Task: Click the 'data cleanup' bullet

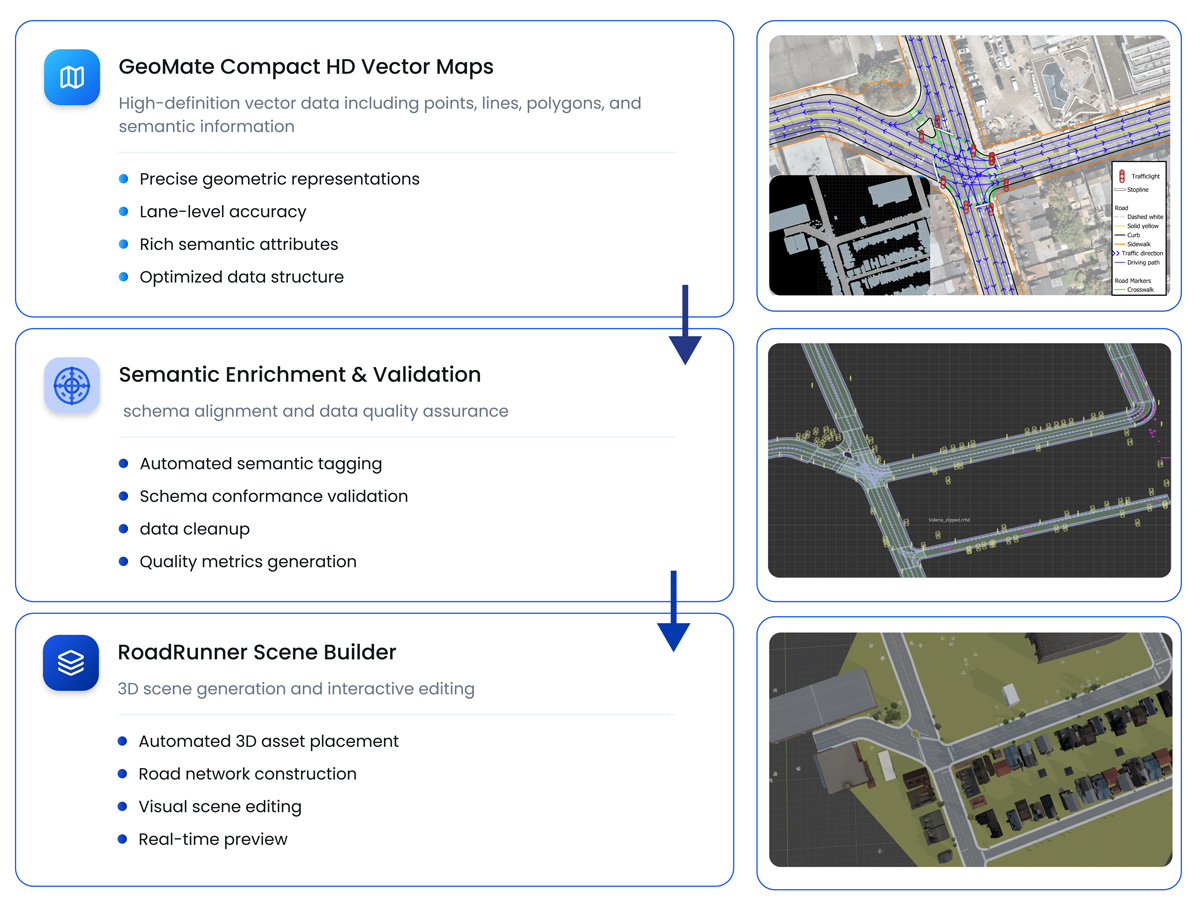Action: pyautogui.click(x=184, y=529)
